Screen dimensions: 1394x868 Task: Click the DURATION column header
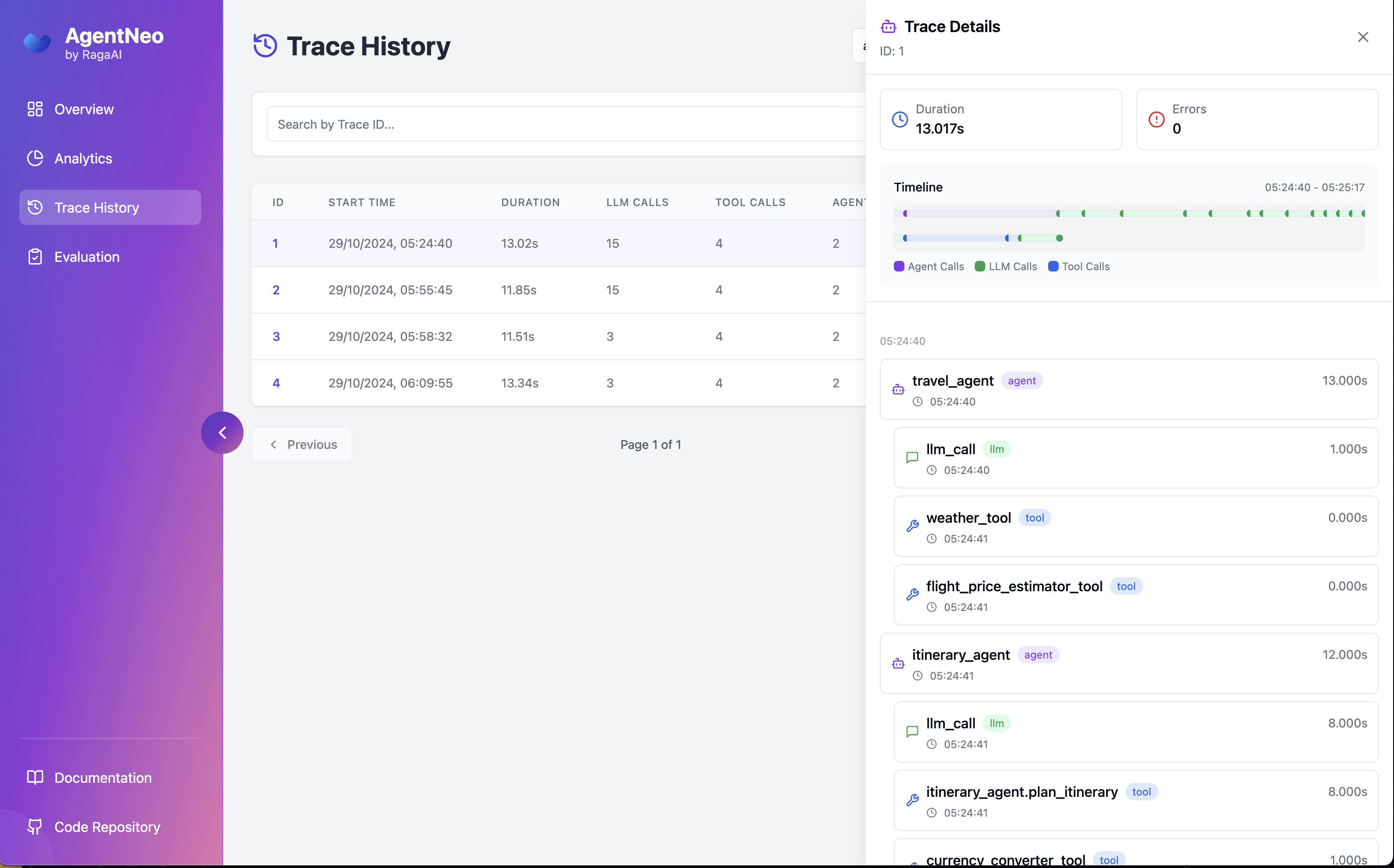click(x=530, y=202)
